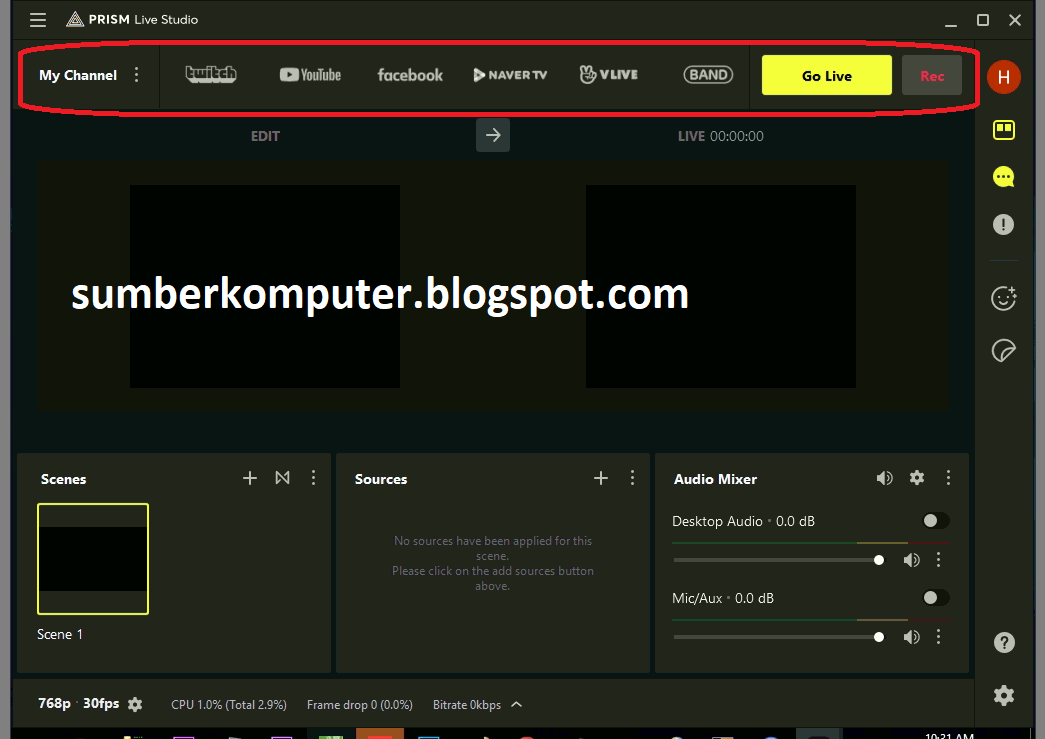Open Audio Mixer advanced settings gear
1045x739 pixels.
tap(917, 478)
